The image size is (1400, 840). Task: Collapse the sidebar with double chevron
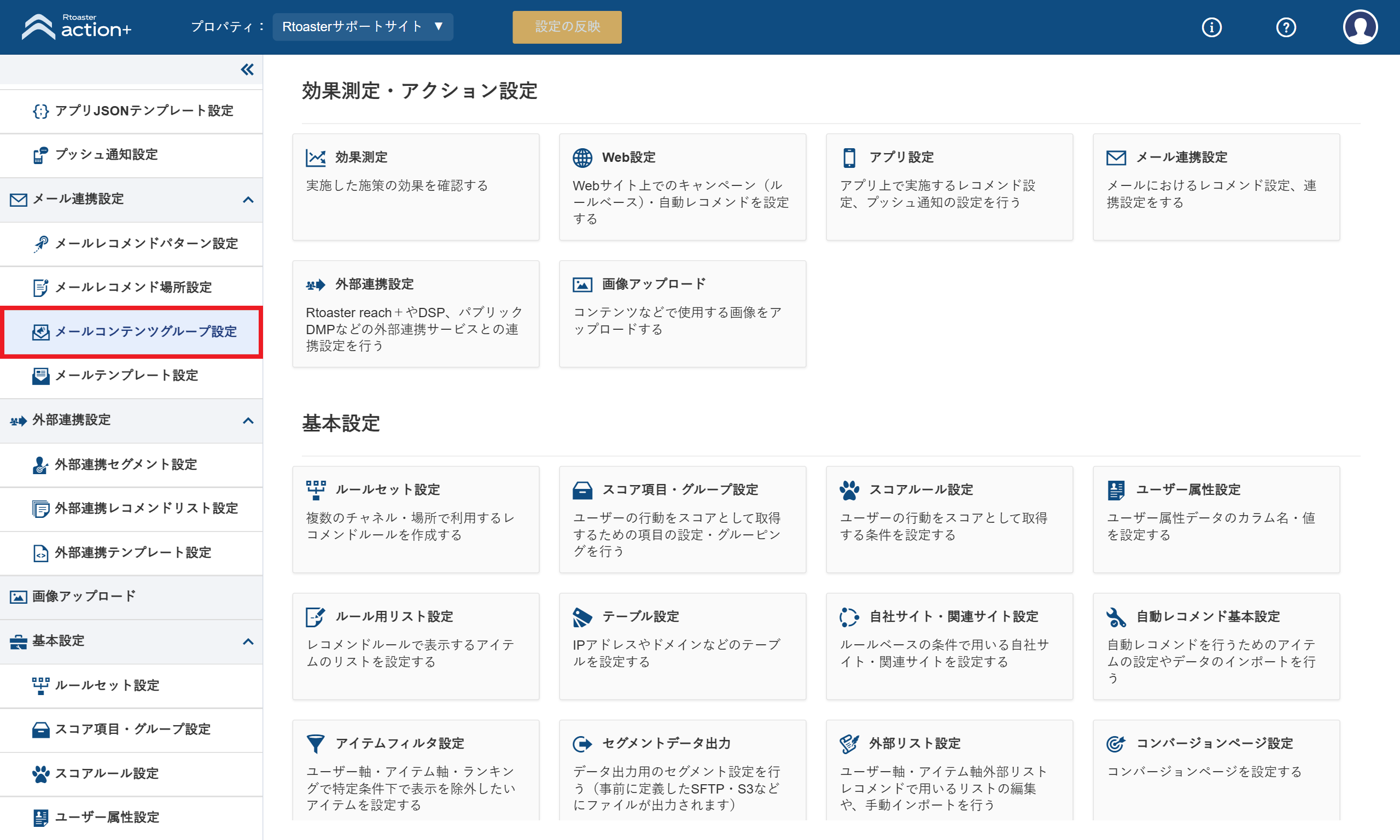coord(247,69)
